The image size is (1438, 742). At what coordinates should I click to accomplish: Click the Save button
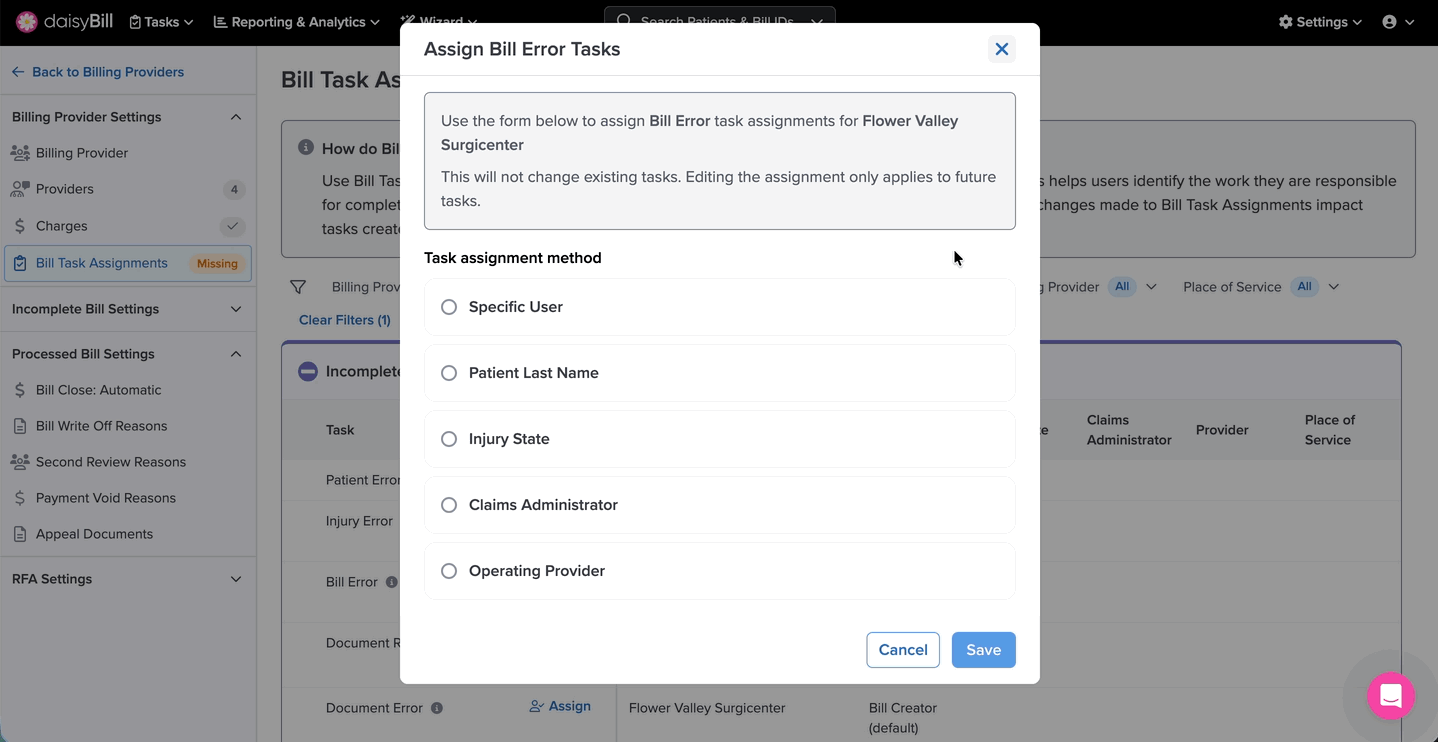point(983,650)
